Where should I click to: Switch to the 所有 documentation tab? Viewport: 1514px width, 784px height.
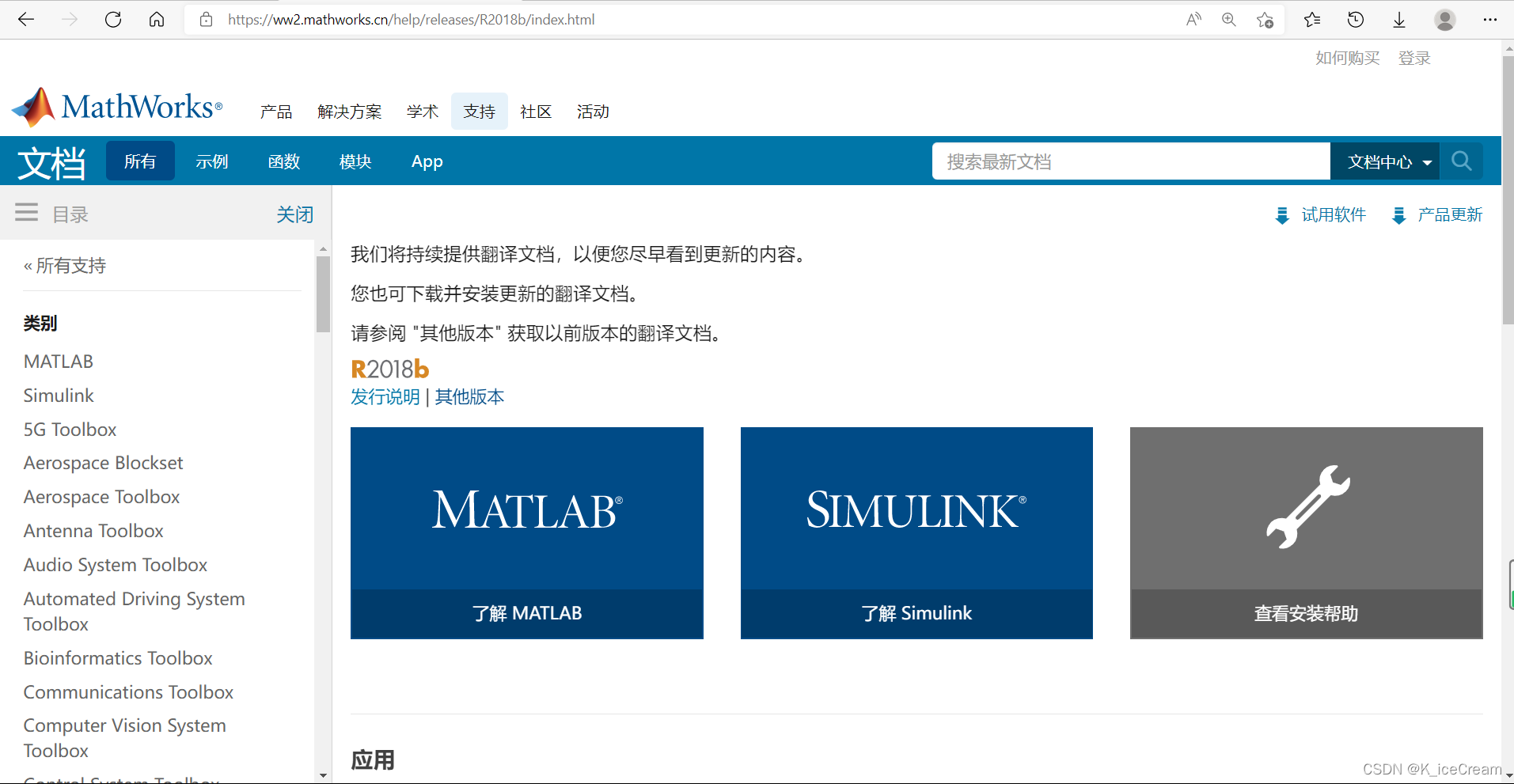pyautogui.click(x=140, y=161)
